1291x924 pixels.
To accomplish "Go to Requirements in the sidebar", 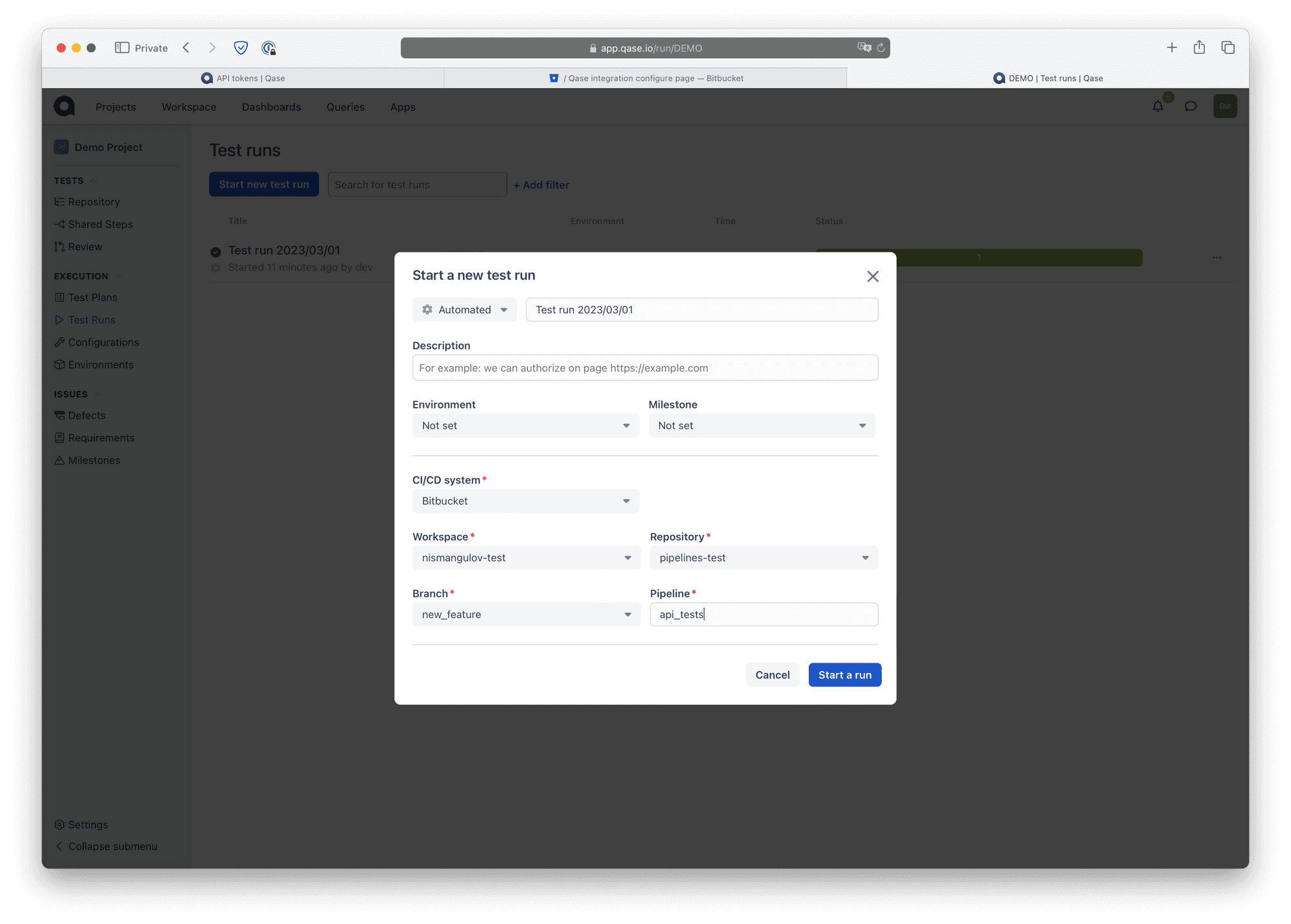I will pyautogui.click(x=95, y=438).
